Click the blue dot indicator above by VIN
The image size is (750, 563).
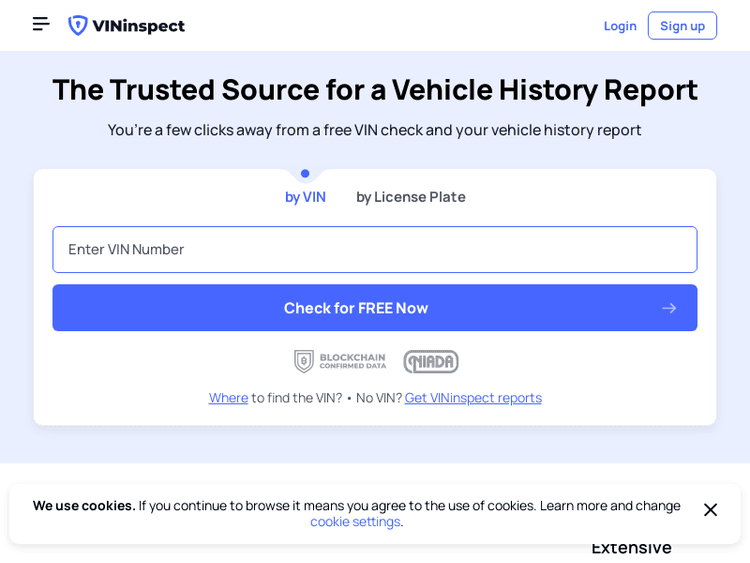(305, 174)
